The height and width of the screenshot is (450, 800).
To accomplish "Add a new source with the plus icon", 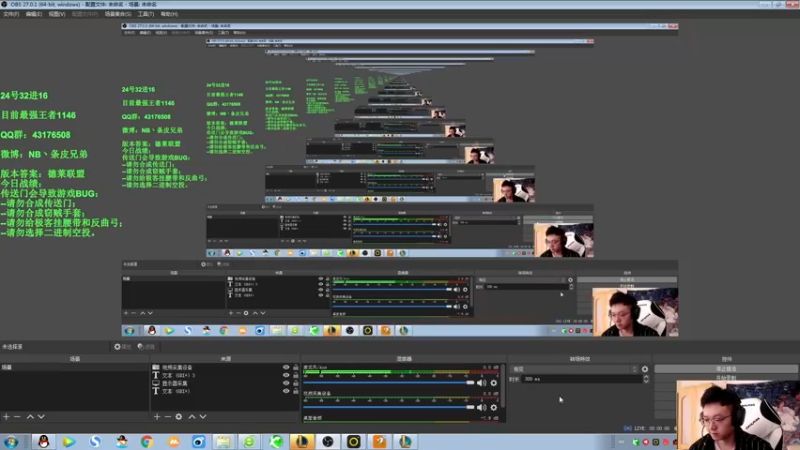I will [157, 417].
